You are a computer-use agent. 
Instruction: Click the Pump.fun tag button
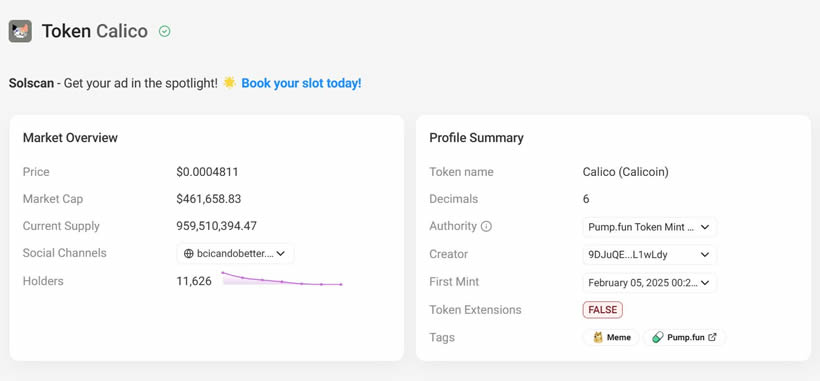[685, 338]
